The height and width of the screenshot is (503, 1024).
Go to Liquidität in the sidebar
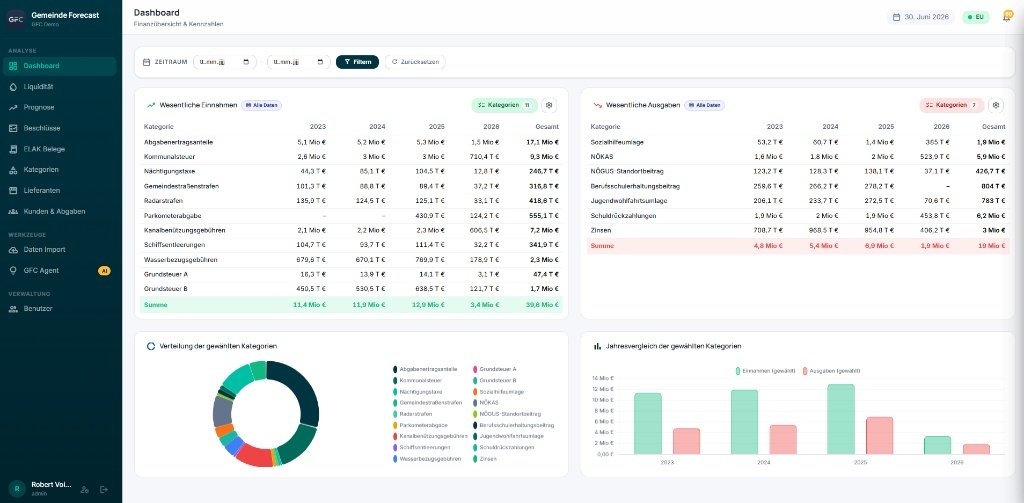coord(39,86)
